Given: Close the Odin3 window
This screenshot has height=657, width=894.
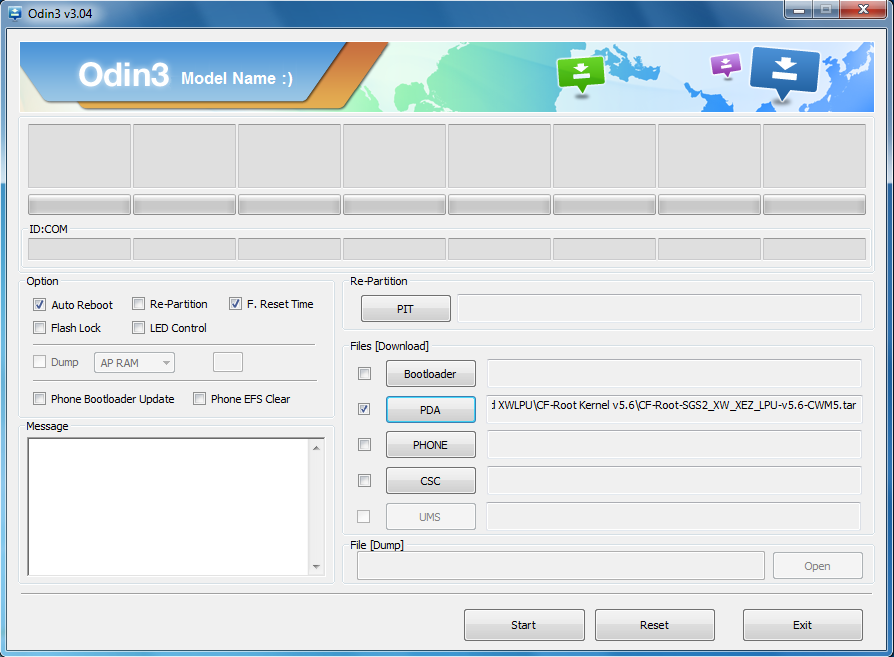Looking at the screenshot, I should [x=864, y=10].
